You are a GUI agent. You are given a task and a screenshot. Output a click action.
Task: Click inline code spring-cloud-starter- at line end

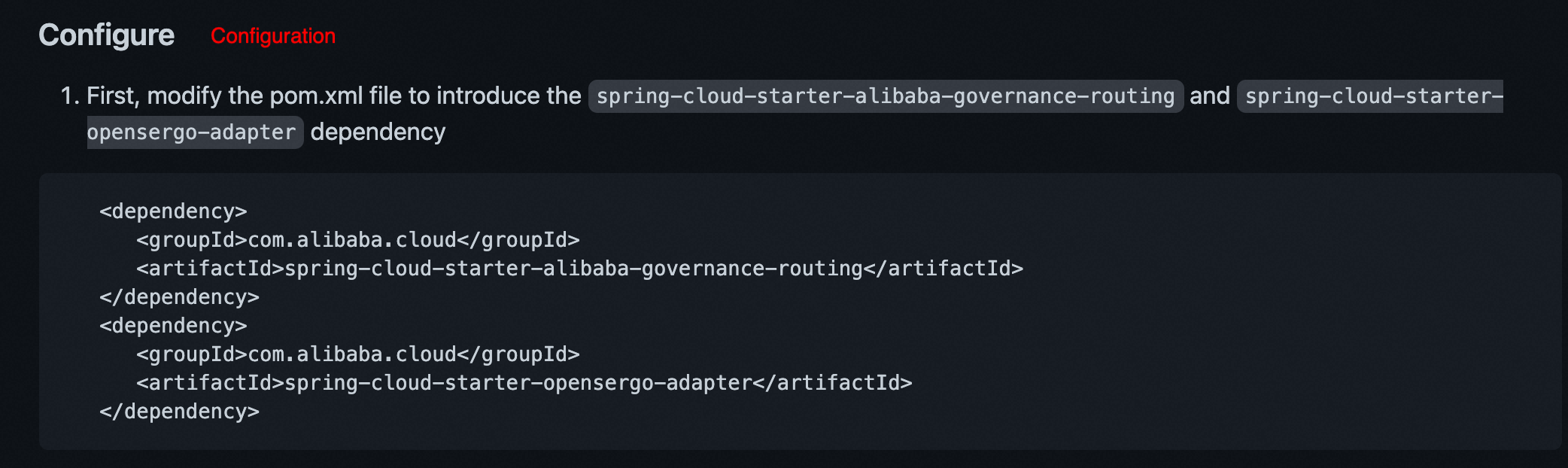[1371, 96]
